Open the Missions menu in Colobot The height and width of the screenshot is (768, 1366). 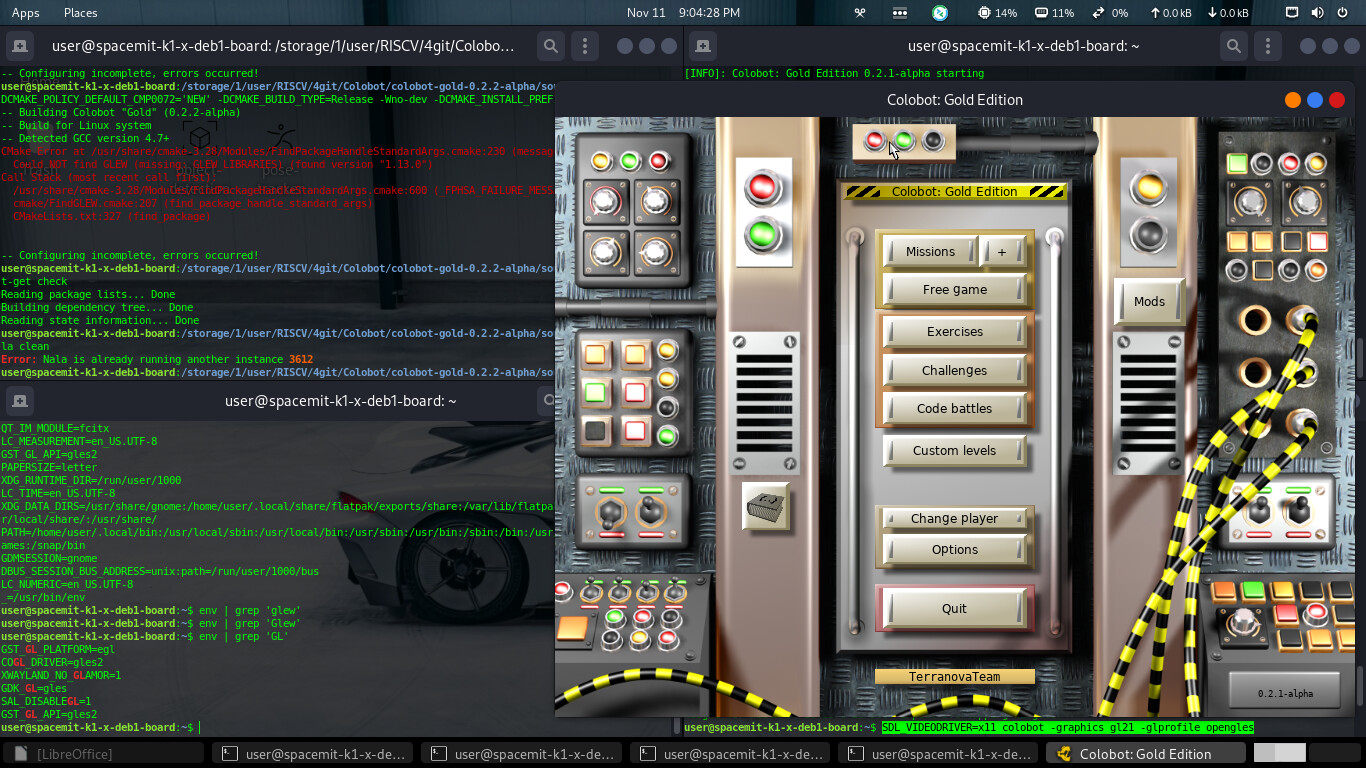(930, 252)
